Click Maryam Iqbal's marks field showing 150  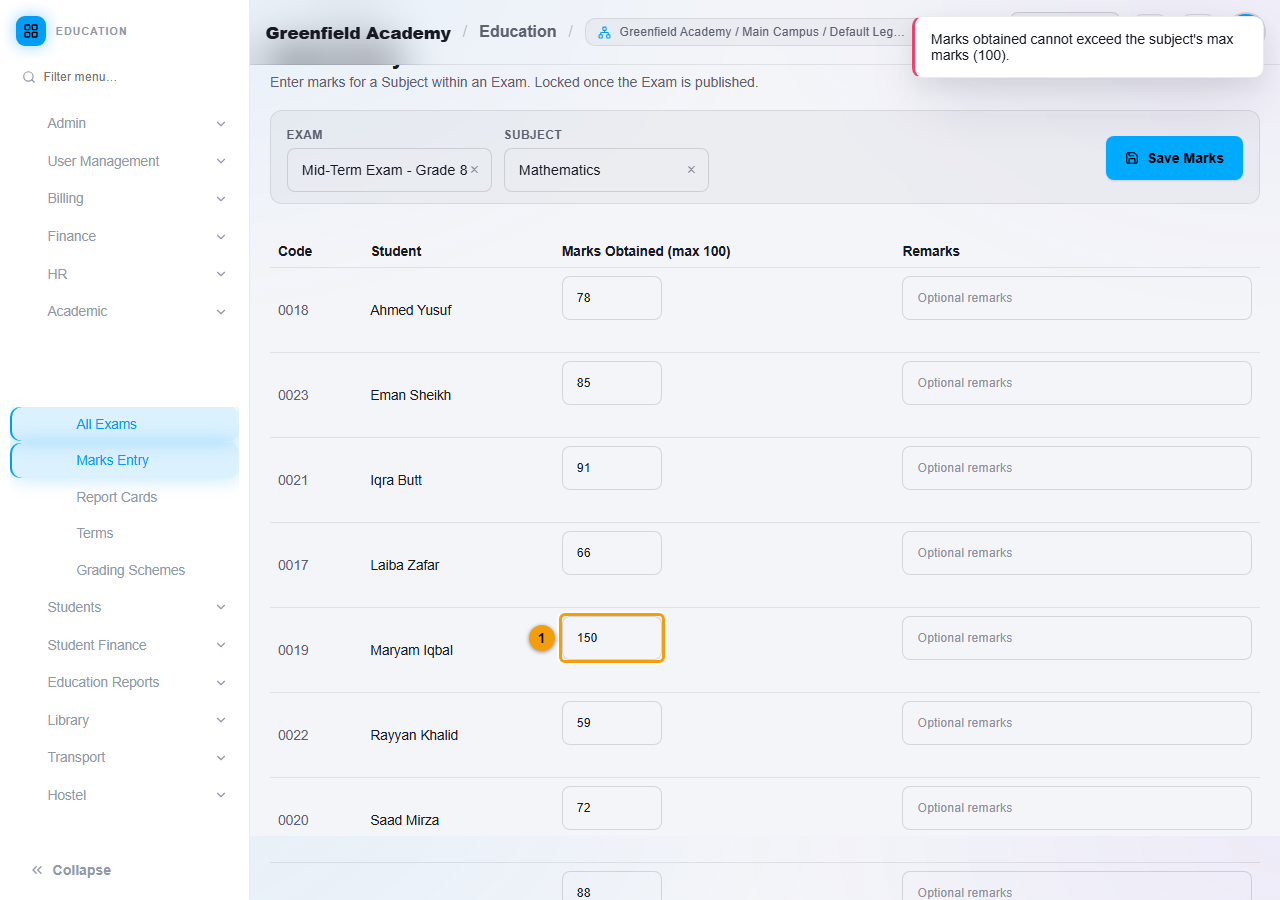pyautogui.click(x=612, y=638)
